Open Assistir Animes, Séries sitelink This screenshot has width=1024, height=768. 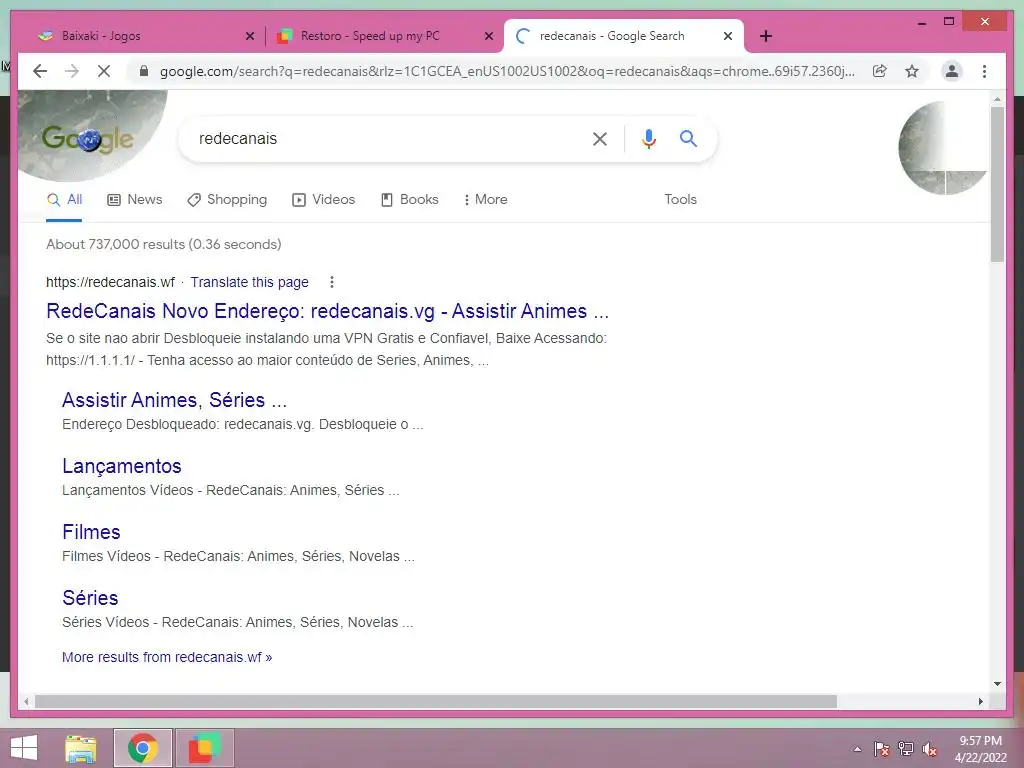pos(174,400)
